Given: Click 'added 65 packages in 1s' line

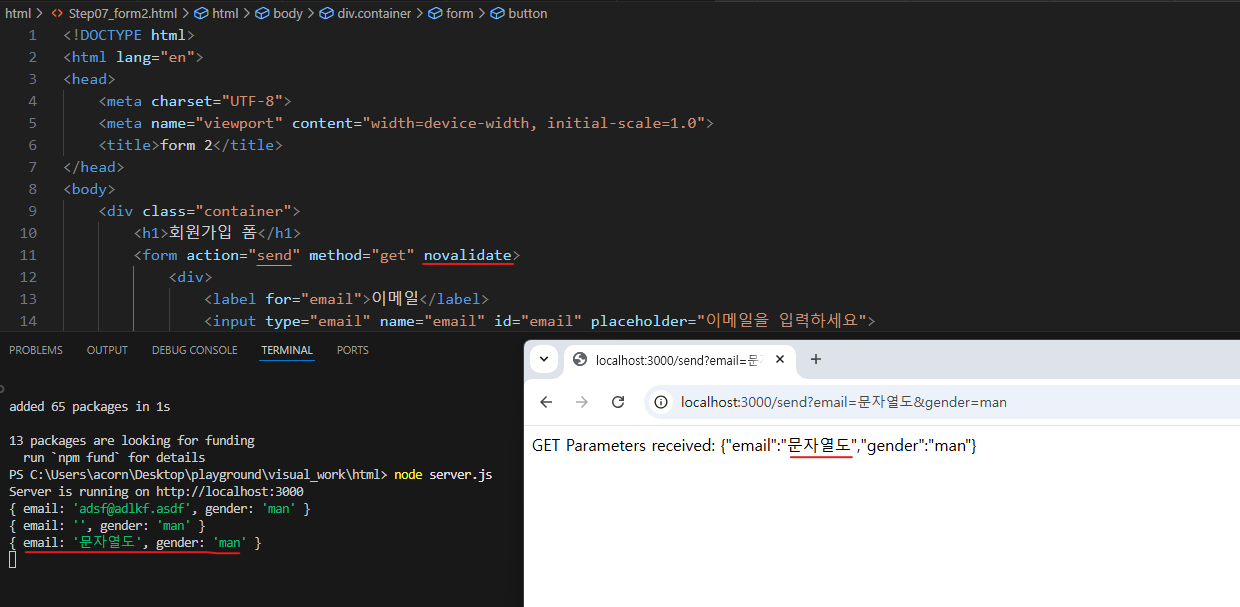Looking at the screenshot, I should coord(89,407).
